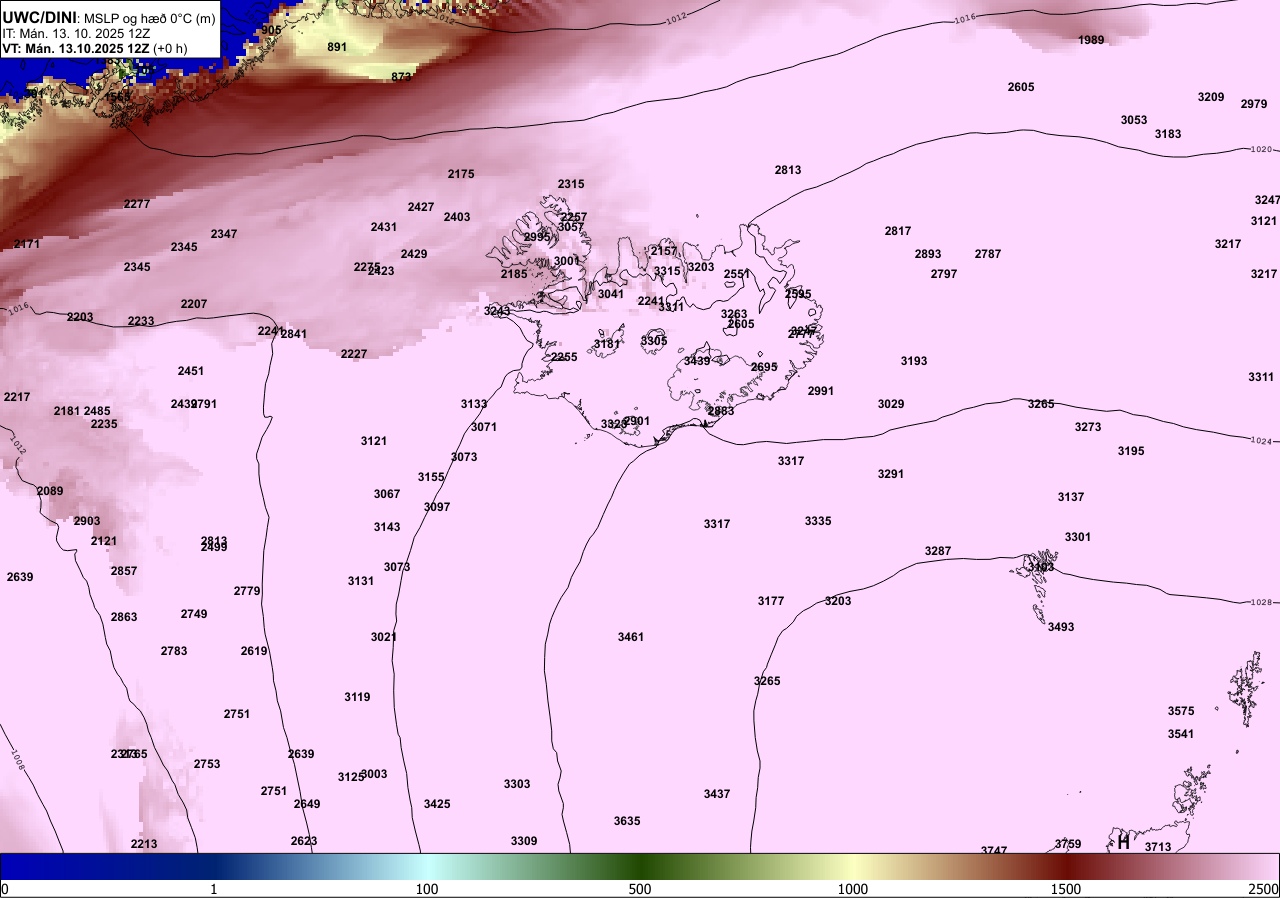The image size is (1280, 898).
Task: Click the 500 tick on color scale
Action: pos(640,889)
